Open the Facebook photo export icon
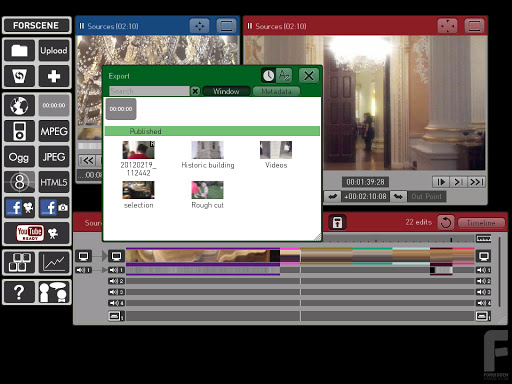The image size is (512, 384). tap(54, 208)
